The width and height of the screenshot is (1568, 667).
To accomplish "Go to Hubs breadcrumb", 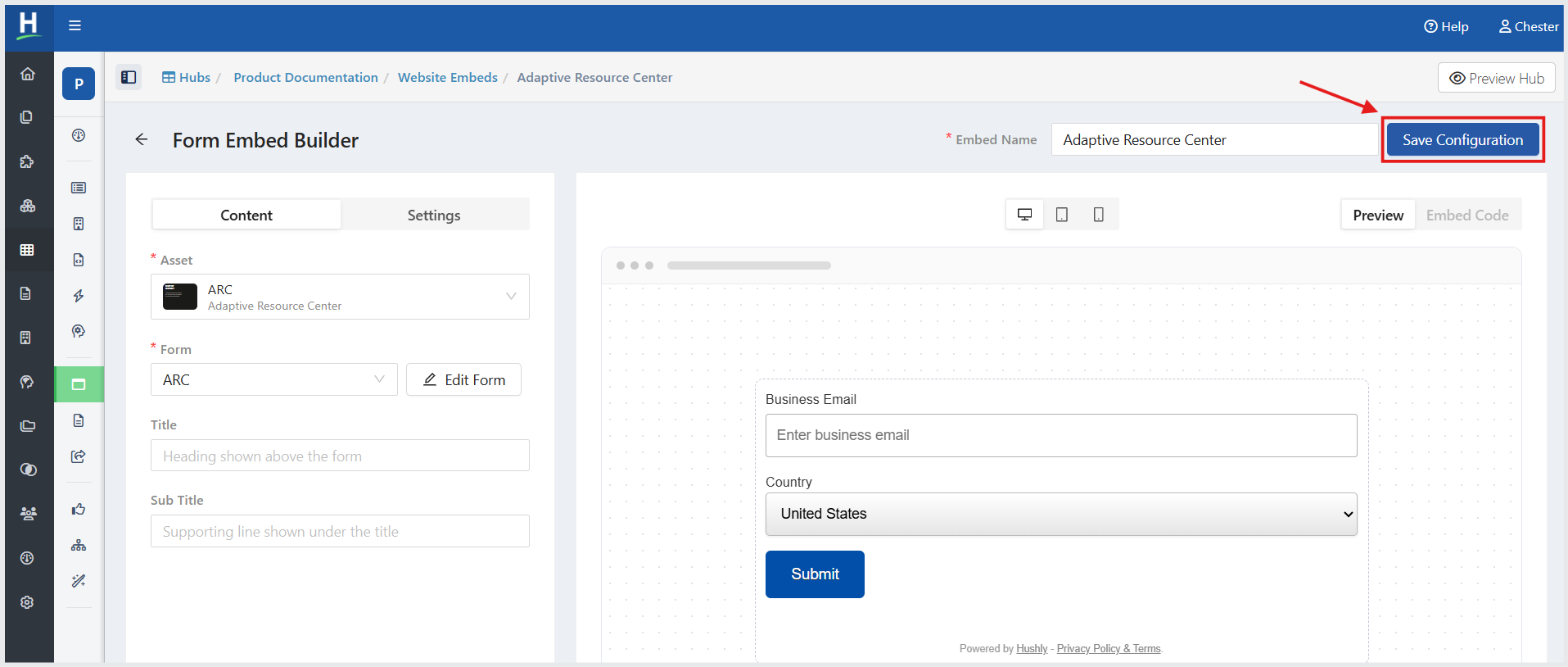I will [x=186, y=77].
